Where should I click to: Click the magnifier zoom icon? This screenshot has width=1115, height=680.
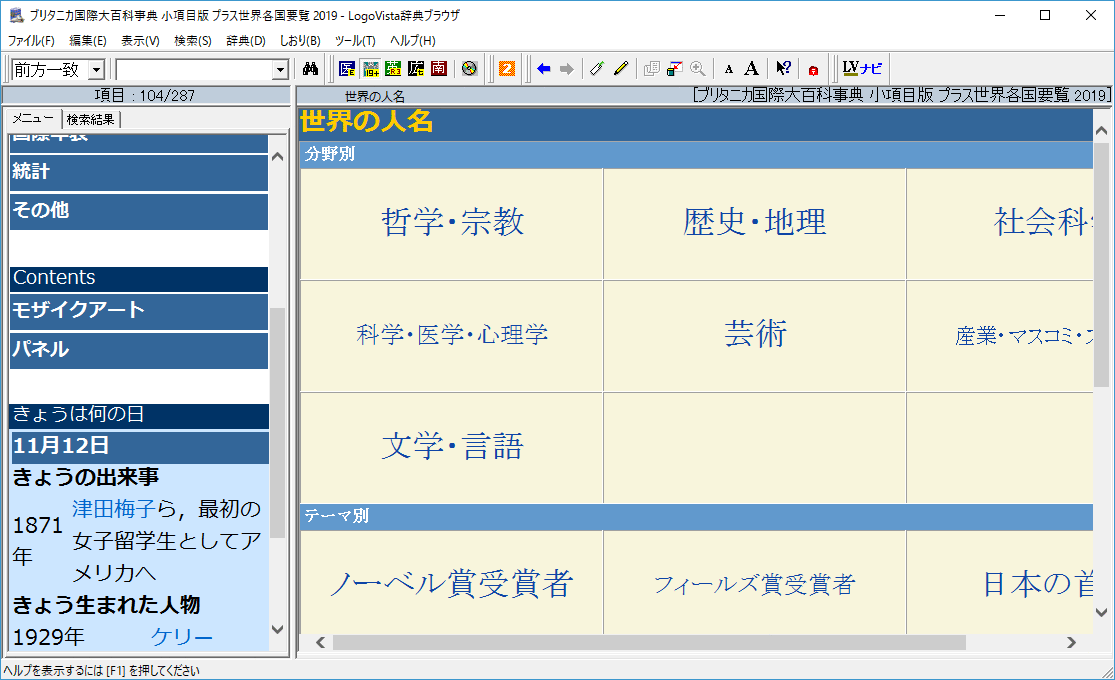tap(698, 69)
